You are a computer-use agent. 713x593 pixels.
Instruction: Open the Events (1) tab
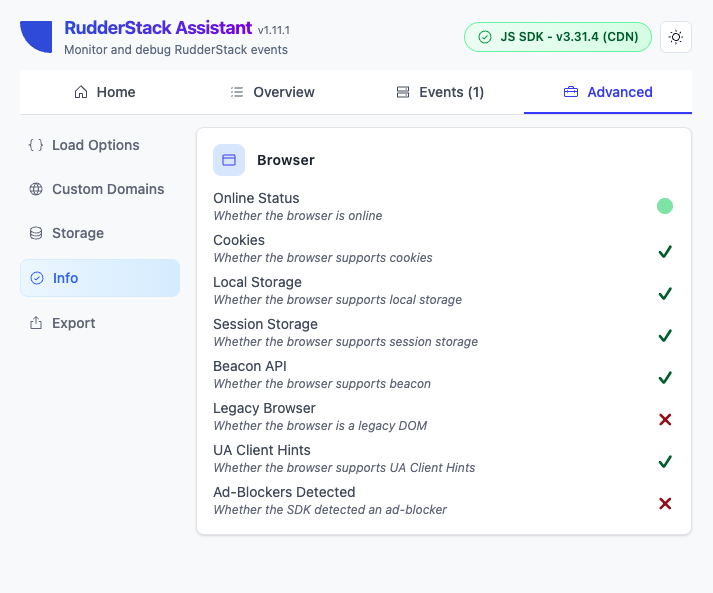(440, 92)
